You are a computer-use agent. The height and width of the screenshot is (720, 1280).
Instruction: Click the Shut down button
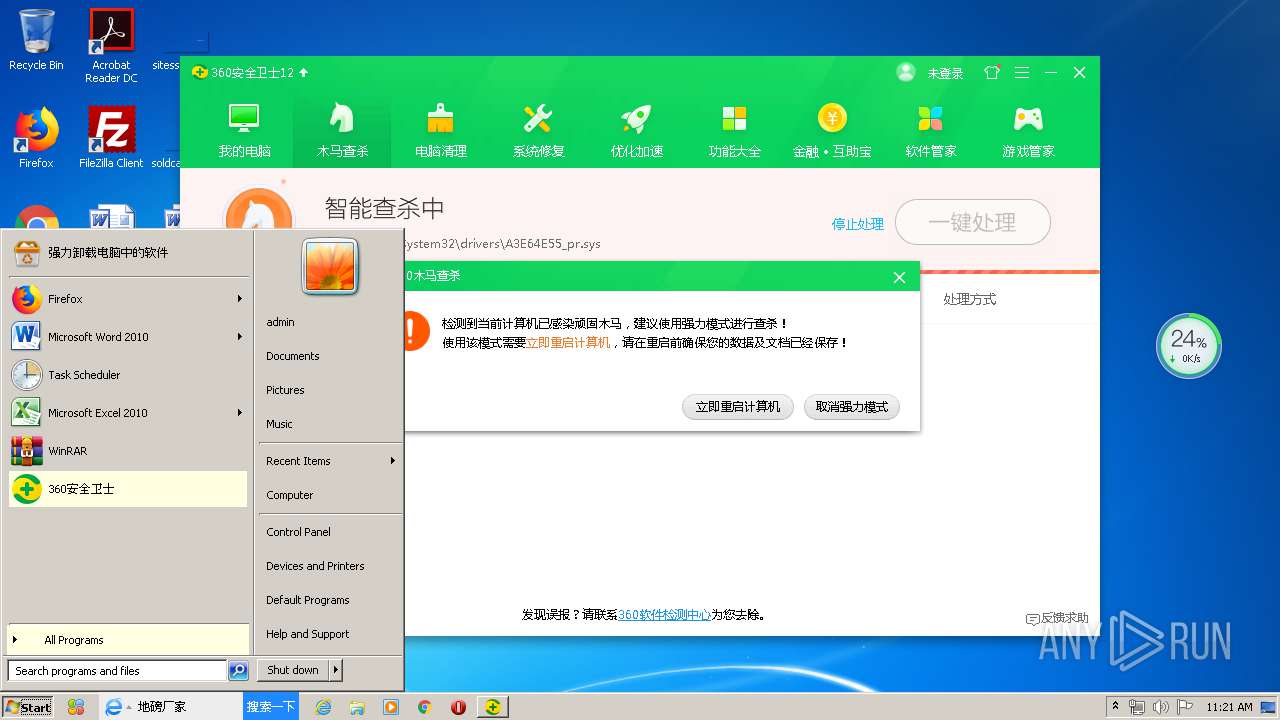[293, 670]
